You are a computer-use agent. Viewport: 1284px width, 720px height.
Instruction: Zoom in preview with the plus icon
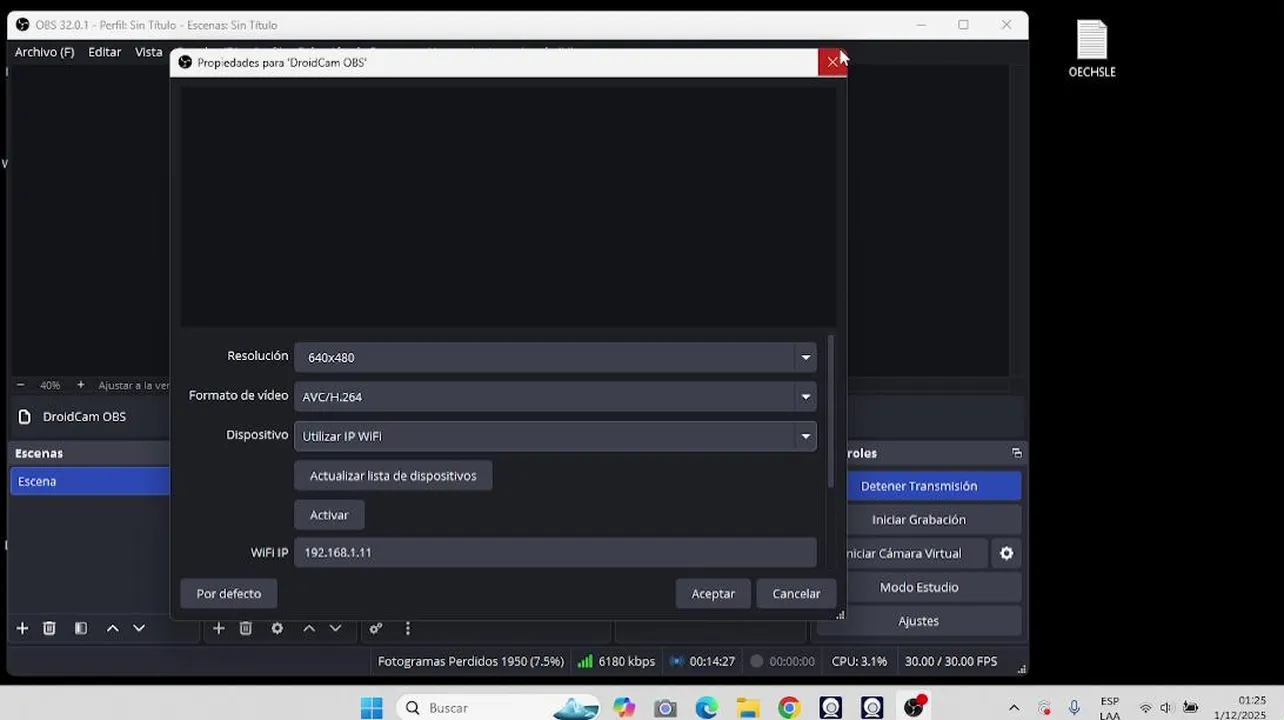81,385
